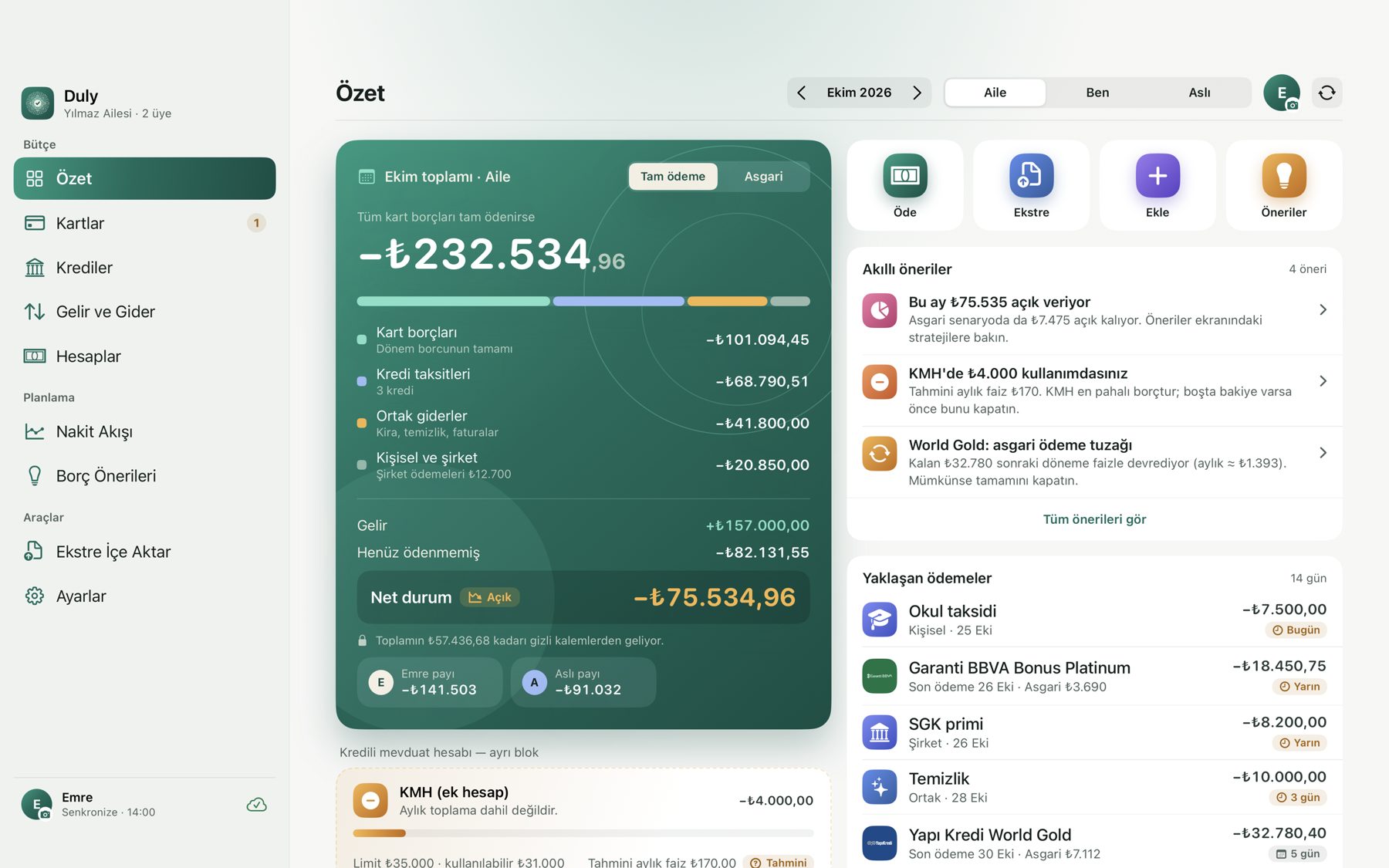Click the Duly app logo

(x=38, y=103)
